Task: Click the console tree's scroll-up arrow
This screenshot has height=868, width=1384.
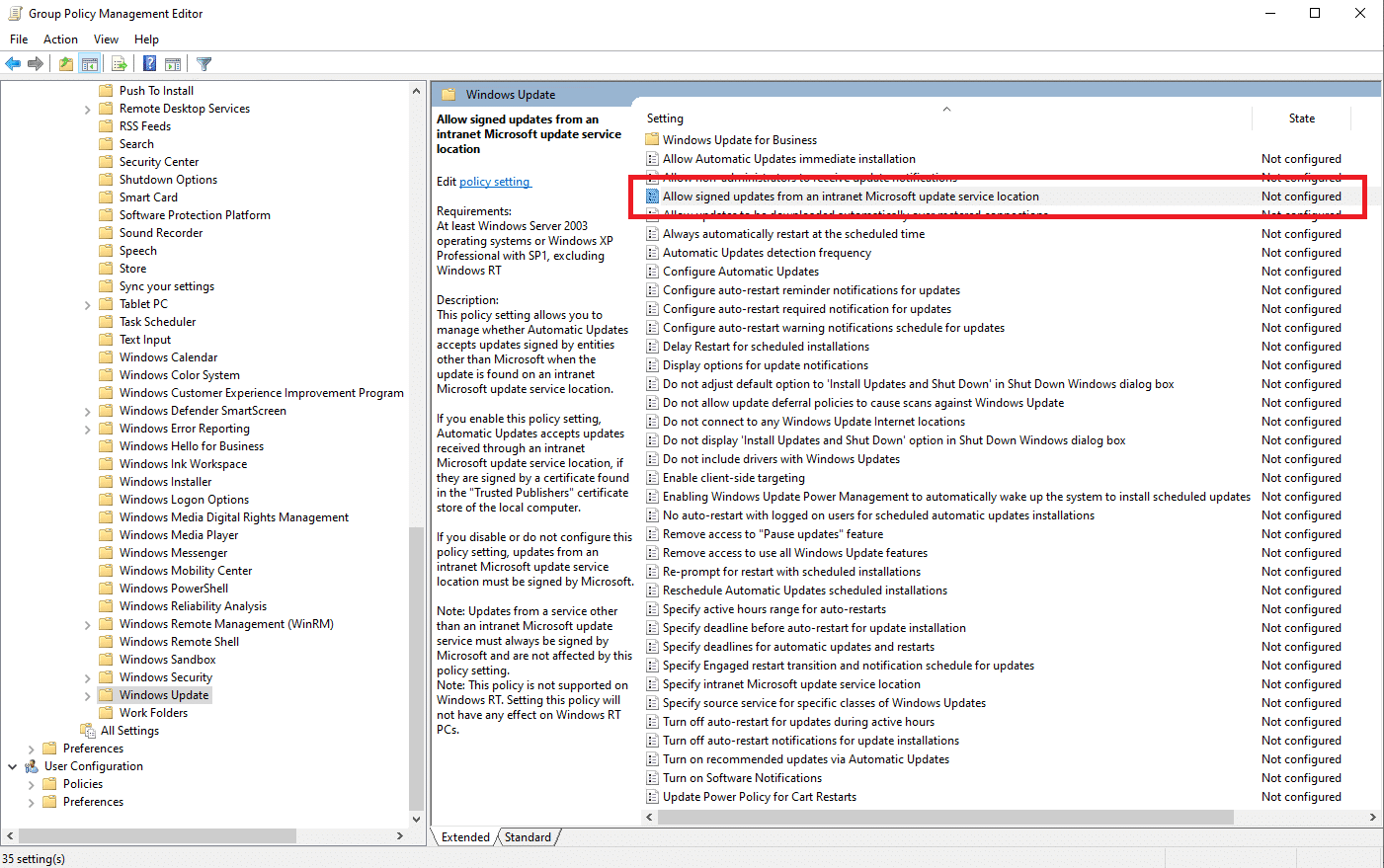Action: click(x=416, y=91)
